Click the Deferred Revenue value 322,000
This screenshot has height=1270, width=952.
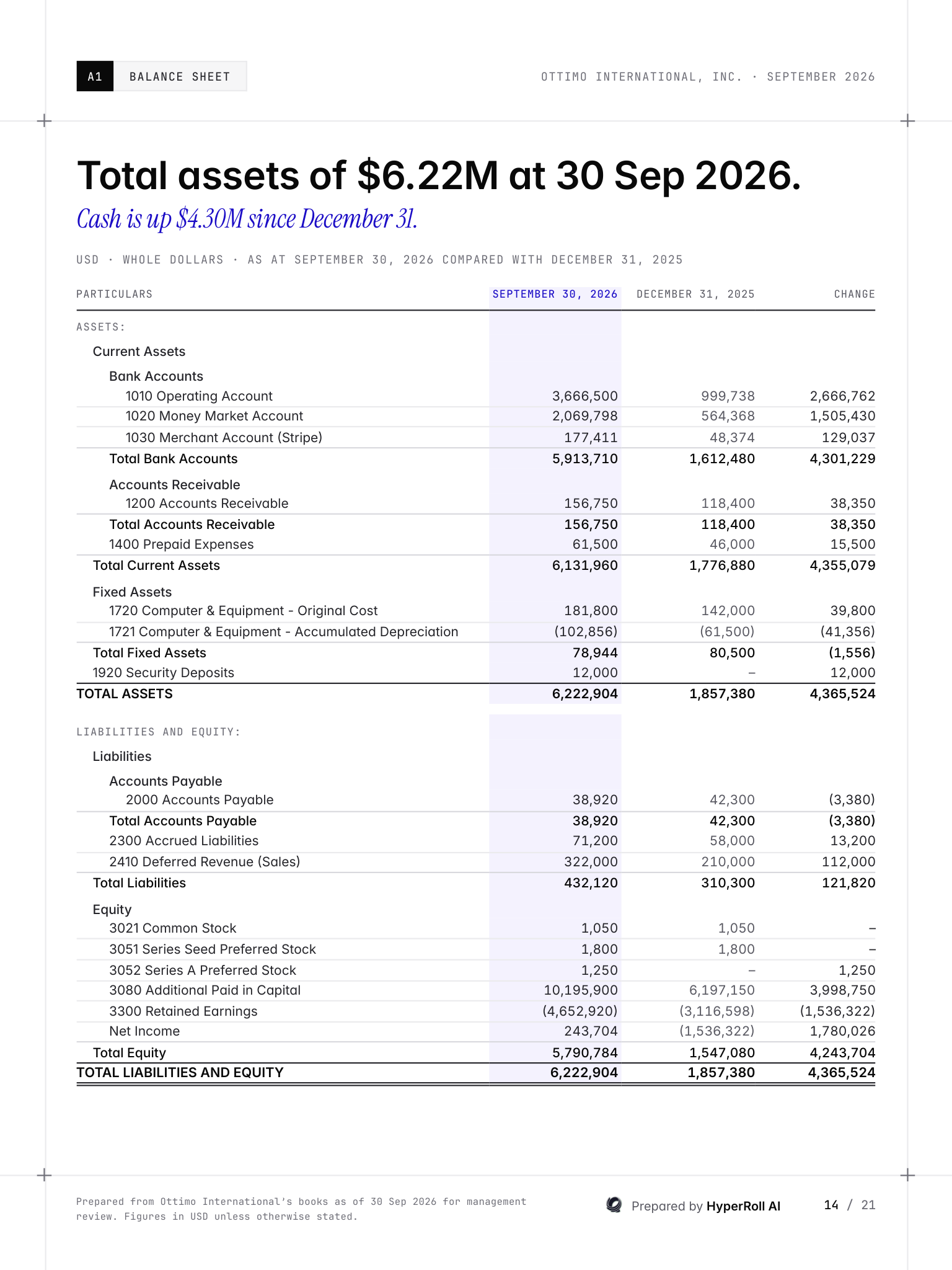coord(591,861)
